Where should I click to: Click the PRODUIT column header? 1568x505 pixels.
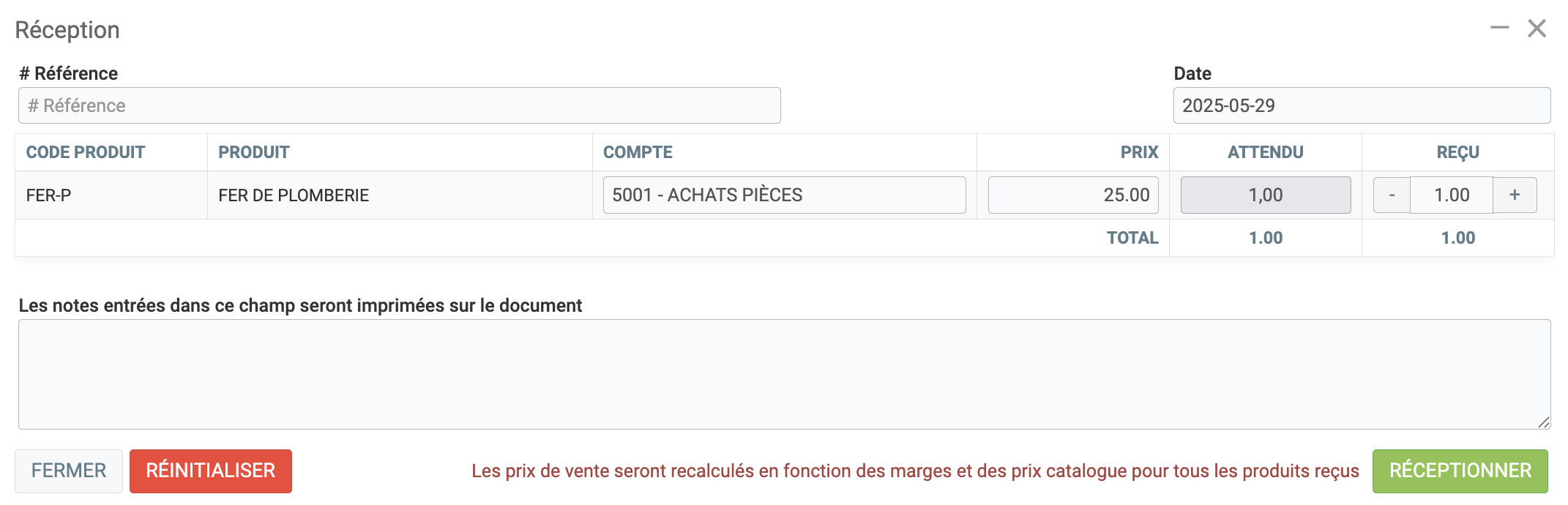[x=254, y=152]
